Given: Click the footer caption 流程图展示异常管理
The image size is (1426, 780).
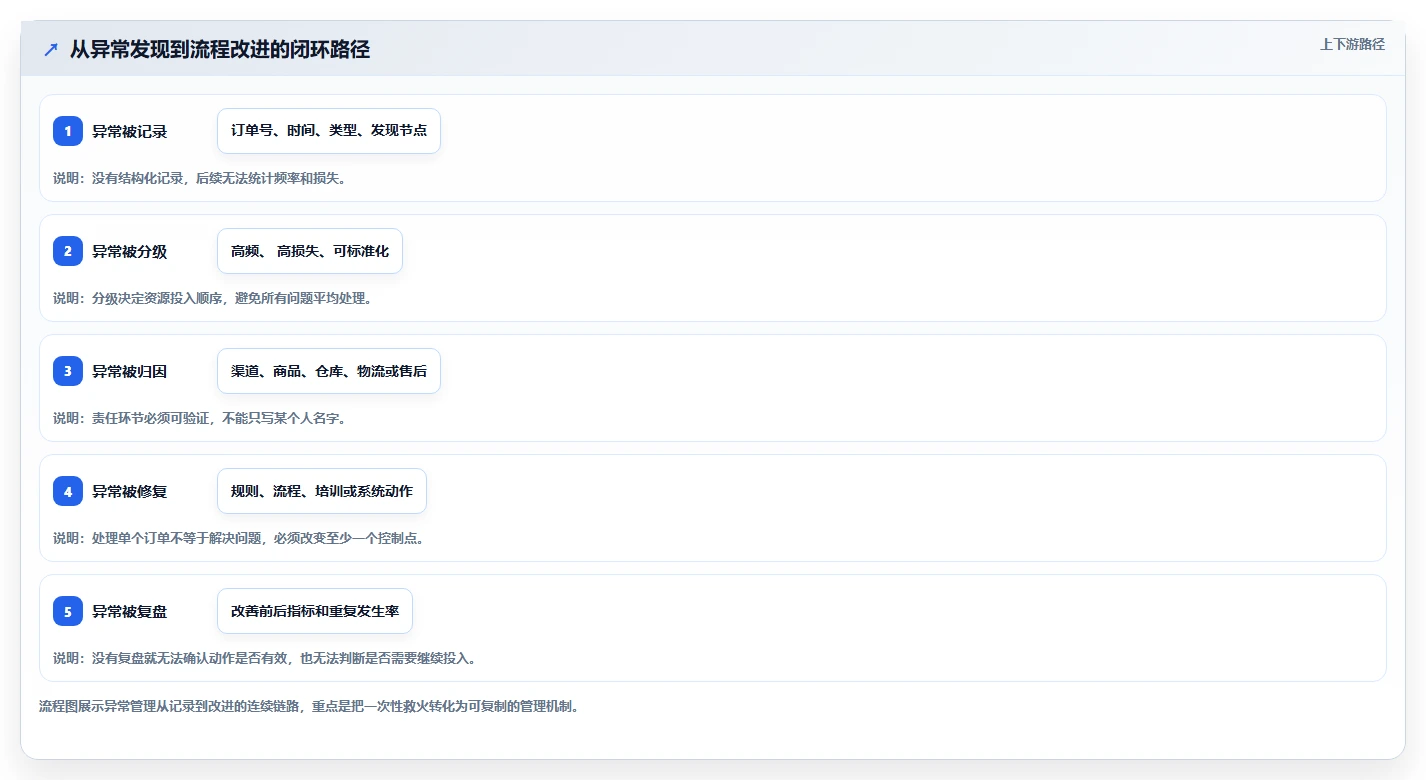Looking at the screenshot, I should [309, 706].
